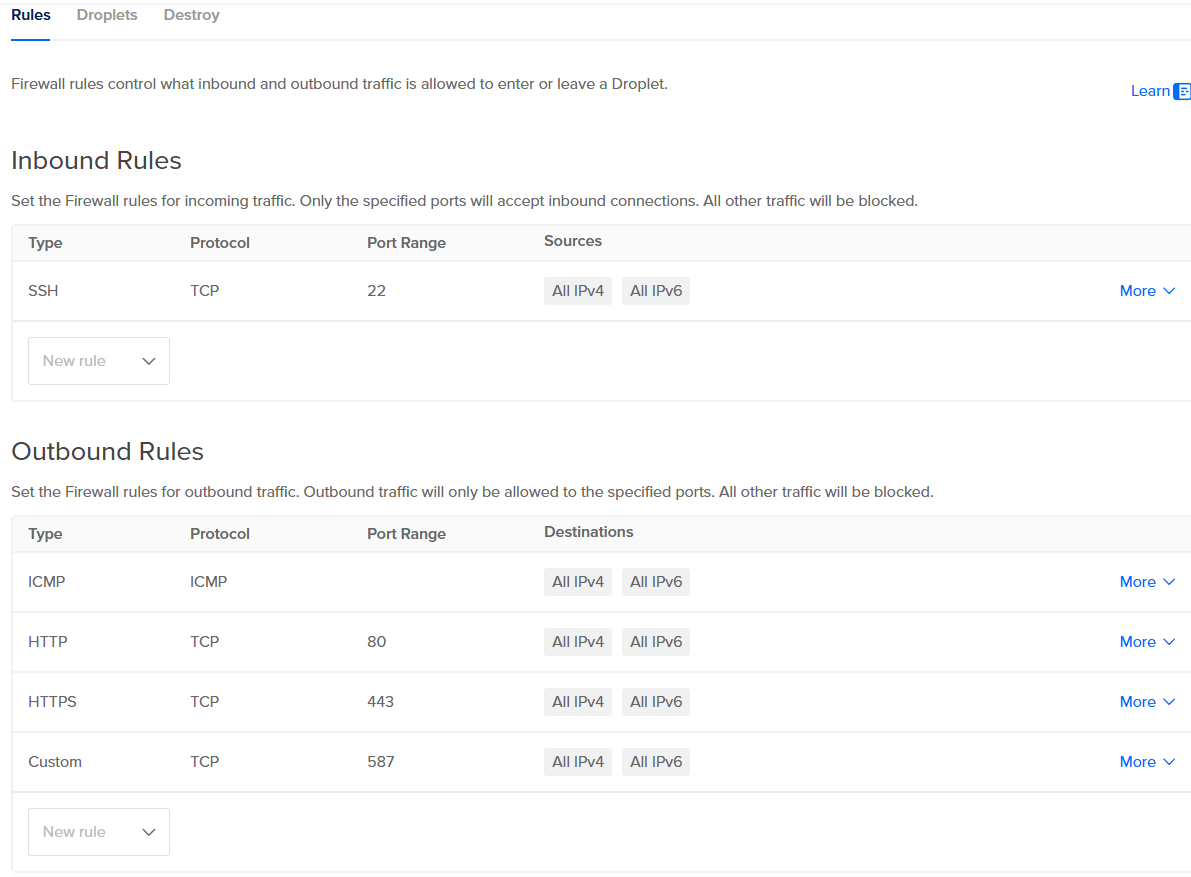This screenshot has height=877, width=1191.
Task: Click the Destinations column header
Action: [x=589, y=532]
